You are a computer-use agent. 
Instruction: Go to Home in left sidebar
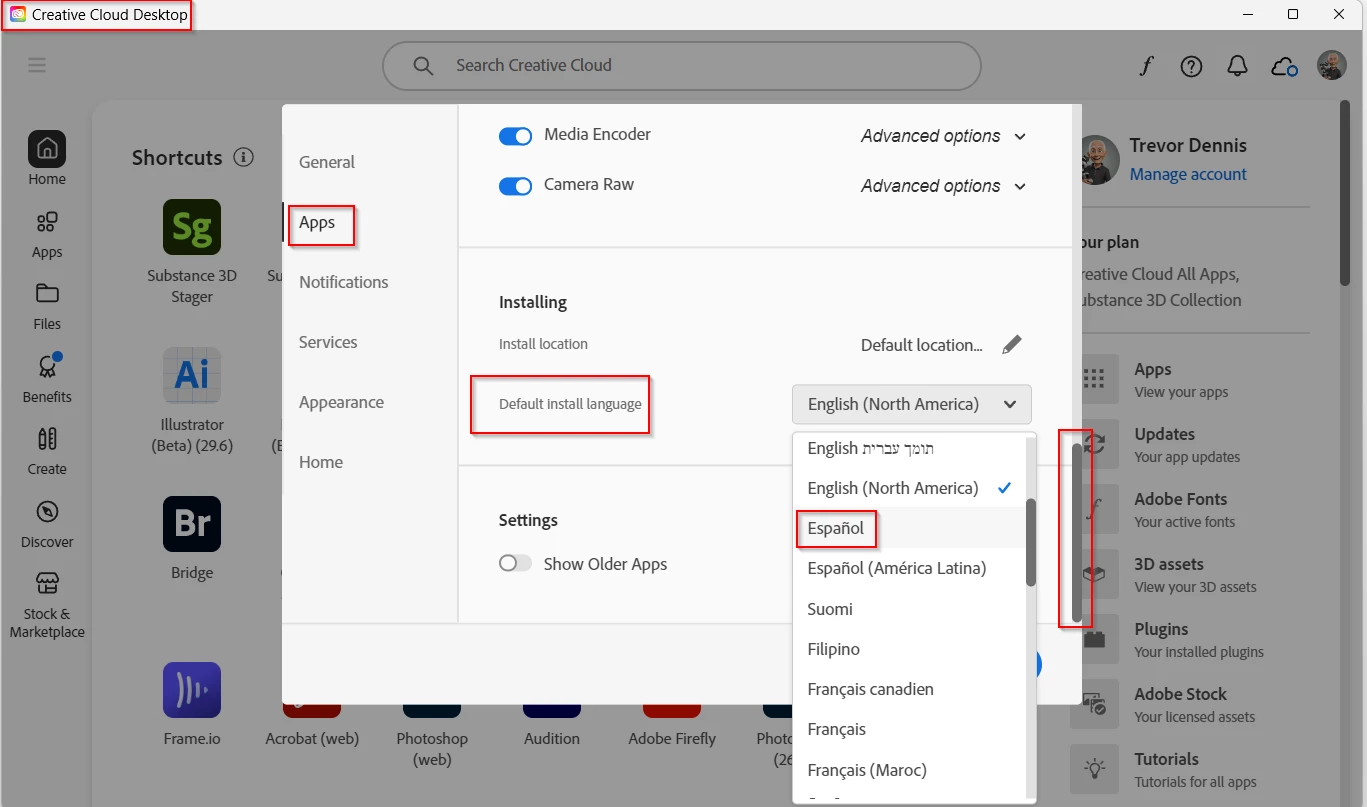(47, 159)
